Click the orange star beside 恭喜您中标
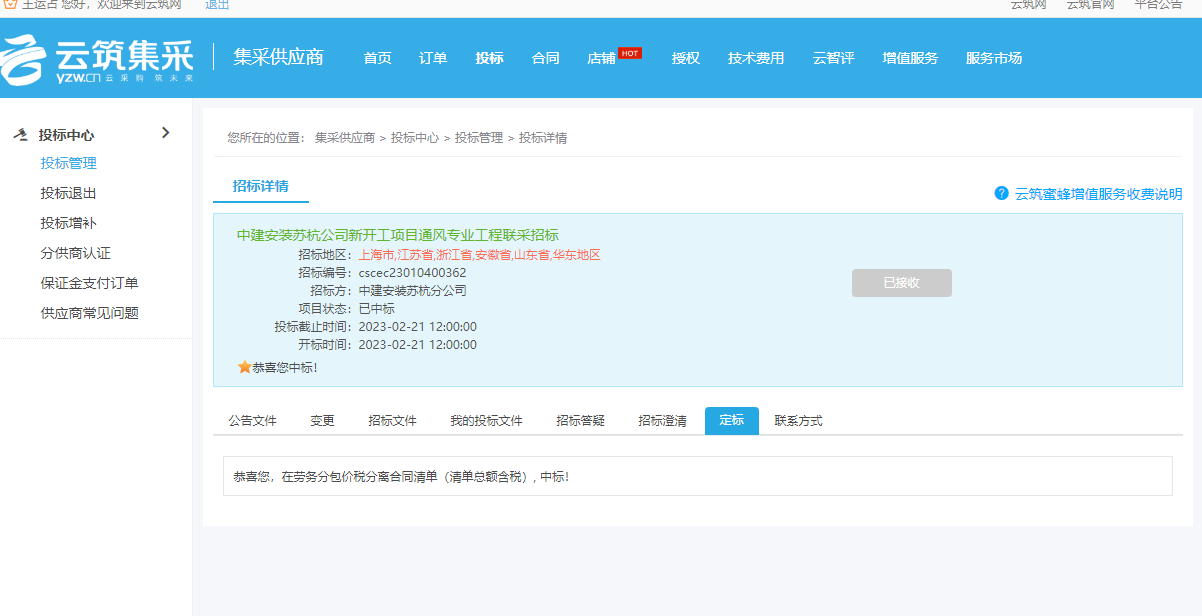This screenshot has height=616, width=1202. click(244, 367)
